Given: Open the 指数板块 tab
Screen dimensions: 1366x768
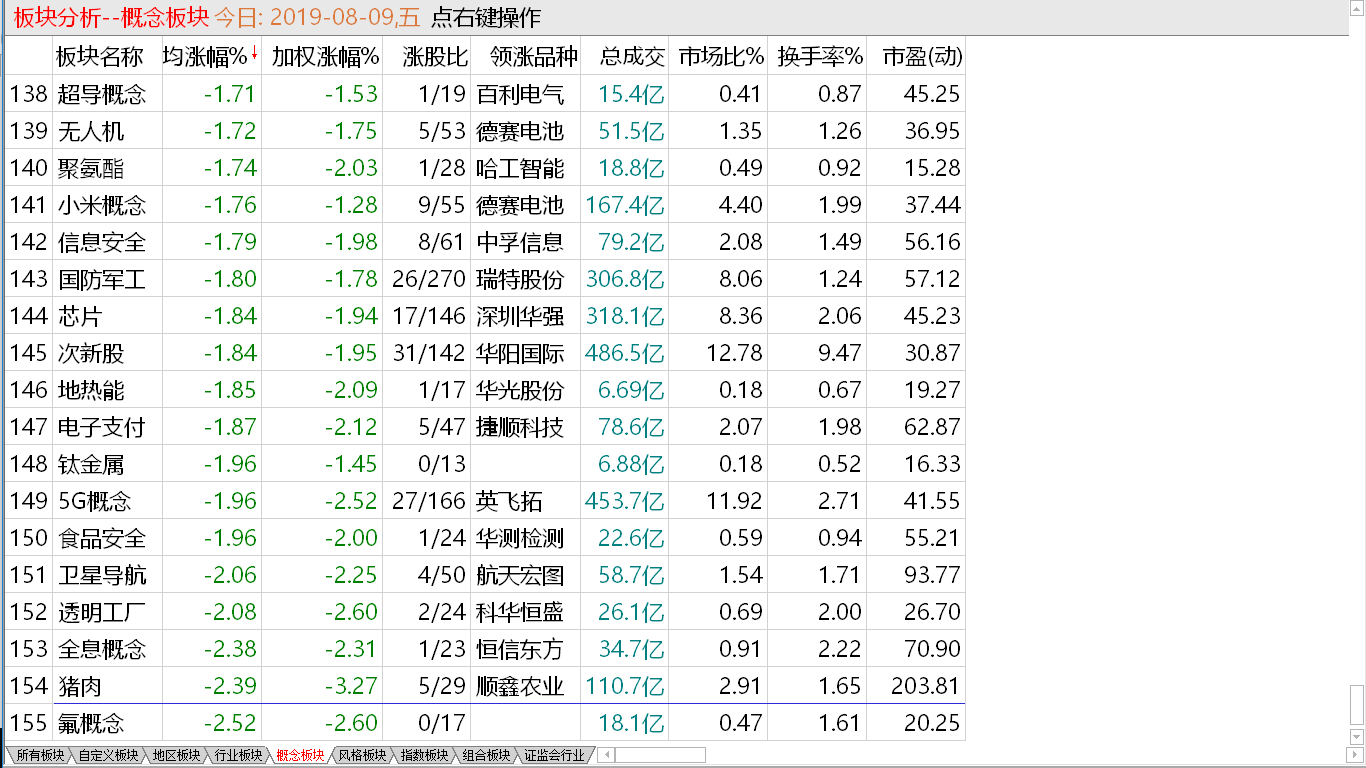Looking at the screenshot, I should 424,755.
